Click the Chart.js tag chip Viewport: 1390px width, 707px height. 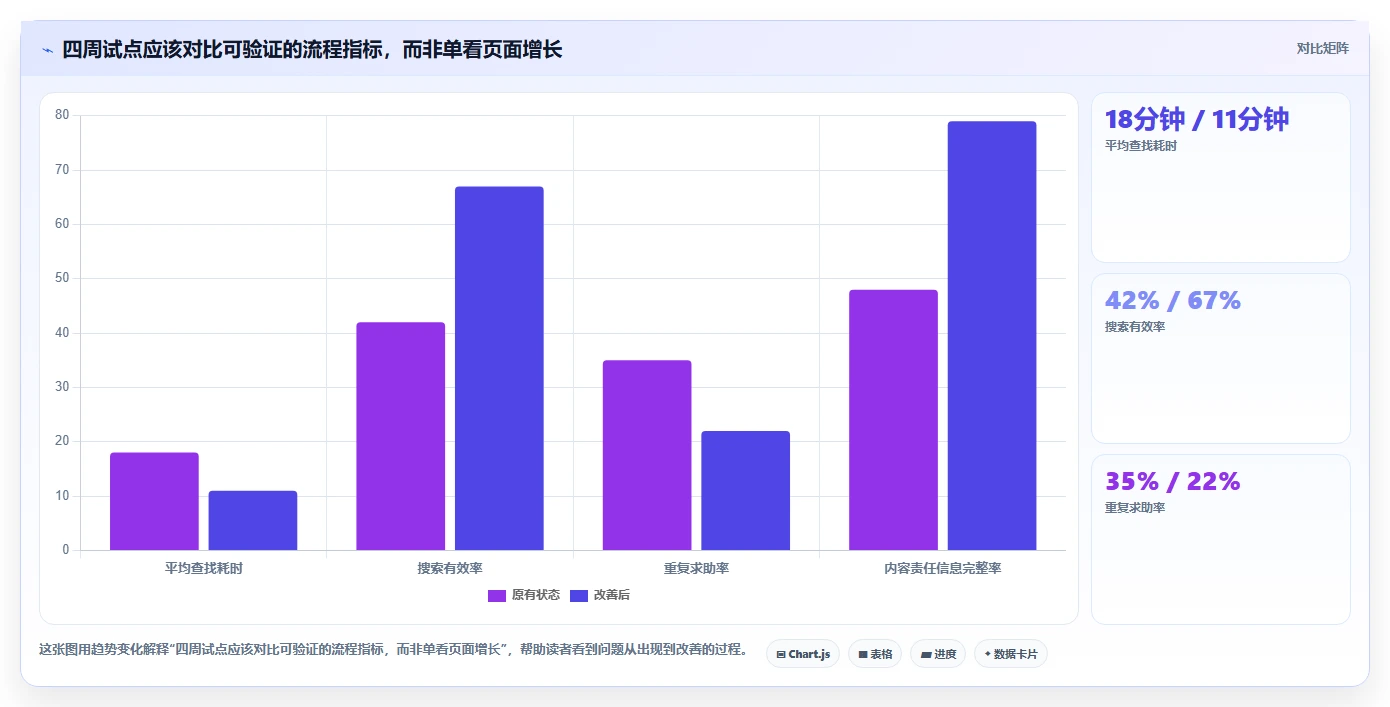coord(803,654)
